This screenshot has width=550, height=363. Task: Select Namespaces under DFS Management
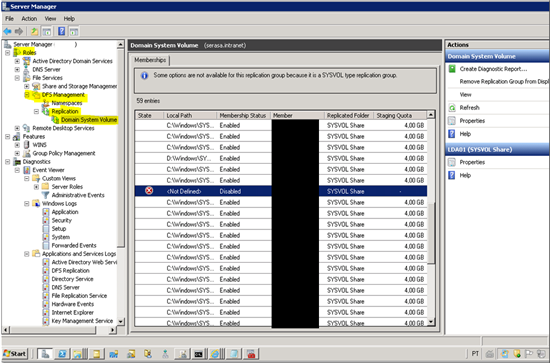tap(67, 103)
